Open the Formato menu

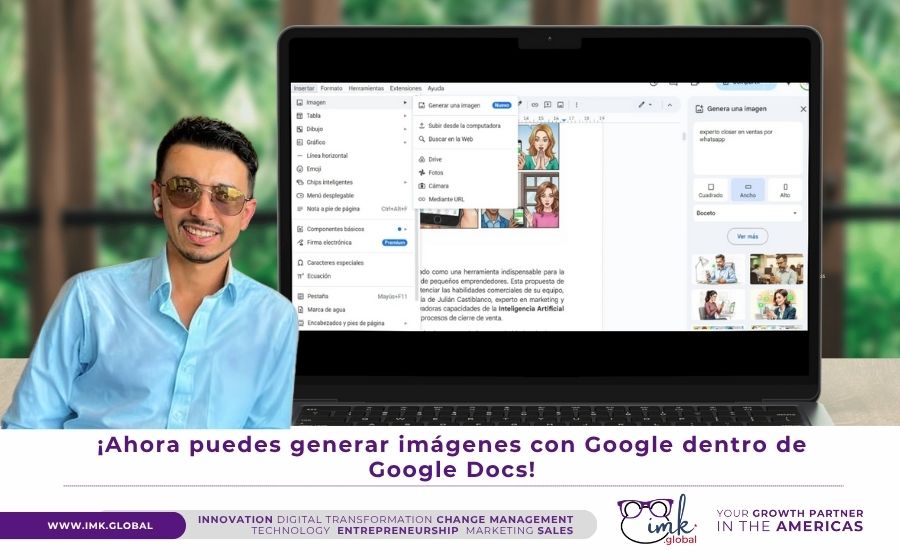click(331, 88)
